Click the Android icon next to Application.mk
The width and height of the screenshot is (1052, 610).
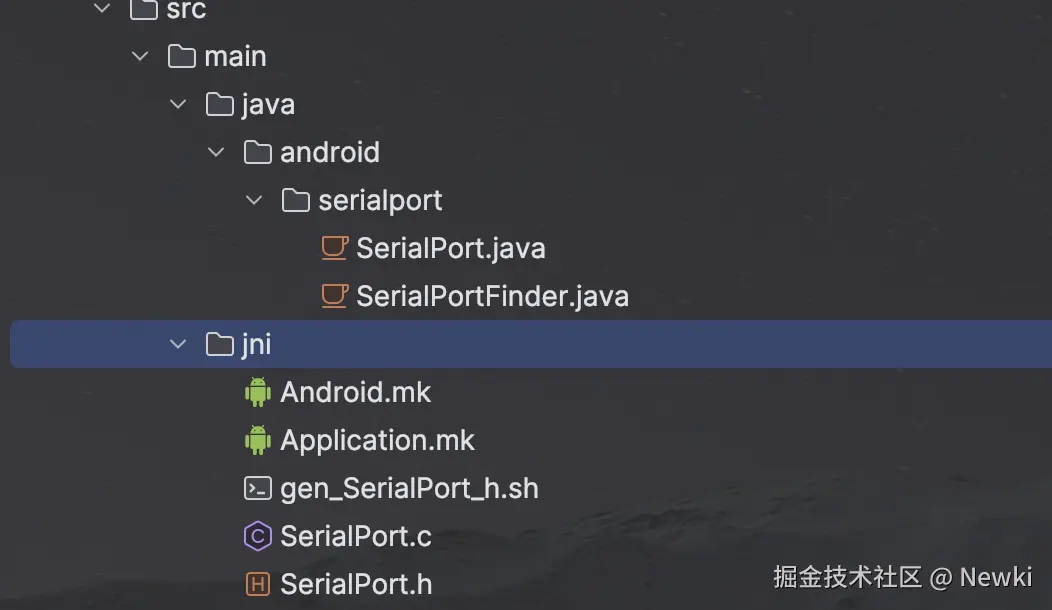258,440
